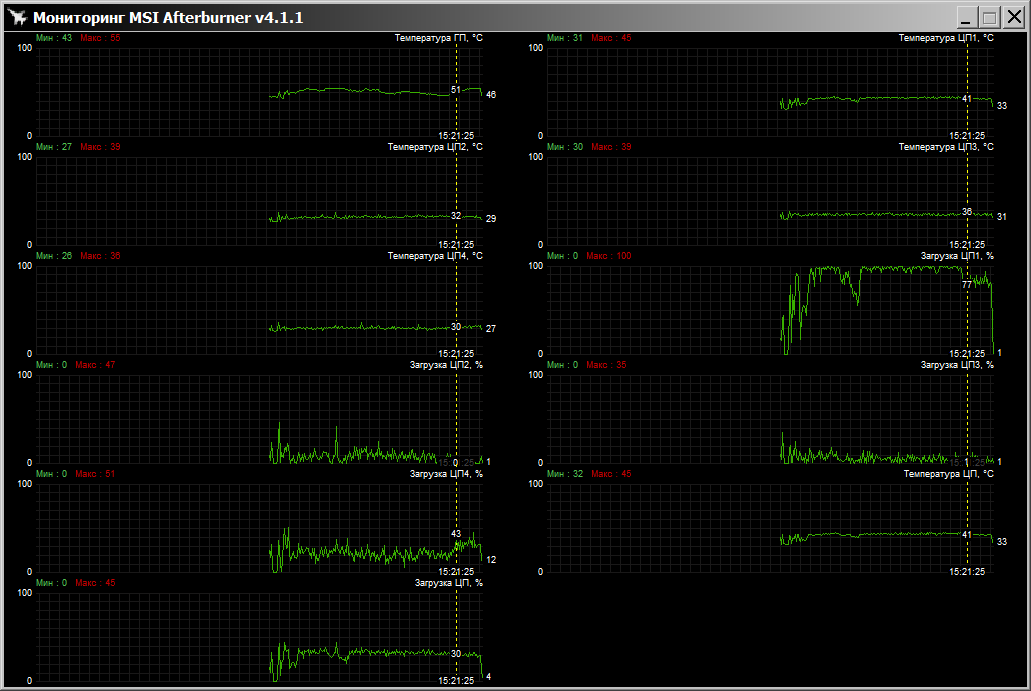The width and height of the screenshot is (1031, 691).
Task: Click the maximize button in title bar
Action: pos(989,17)
